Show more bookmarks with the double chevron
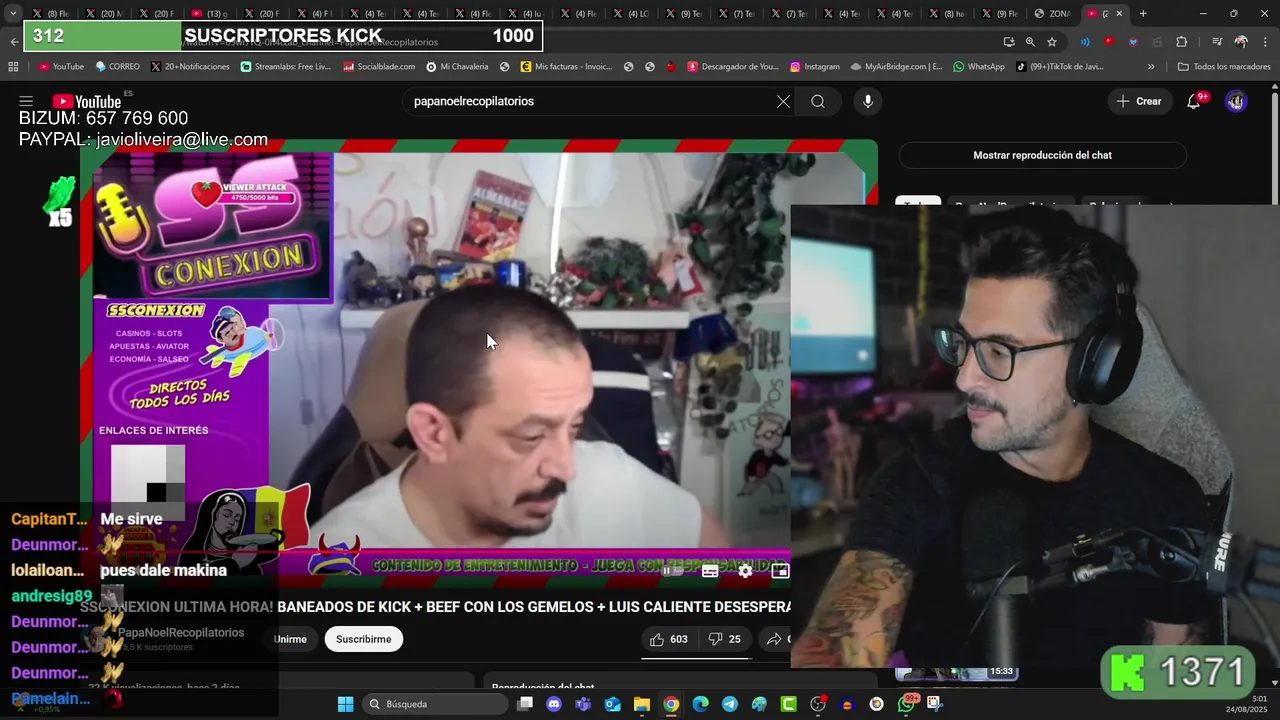Image resolution: width=1280 pixels, height=720 pixels. pyautogui.click(x=1151, y=67)
